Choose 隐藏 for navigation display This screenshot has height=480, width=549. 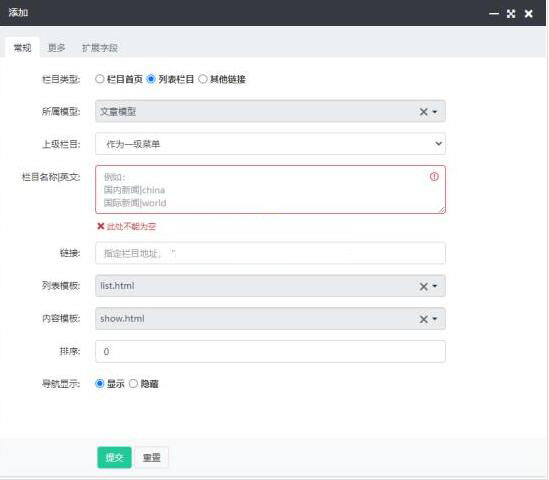pyautogui.click(x=133, y=383)
